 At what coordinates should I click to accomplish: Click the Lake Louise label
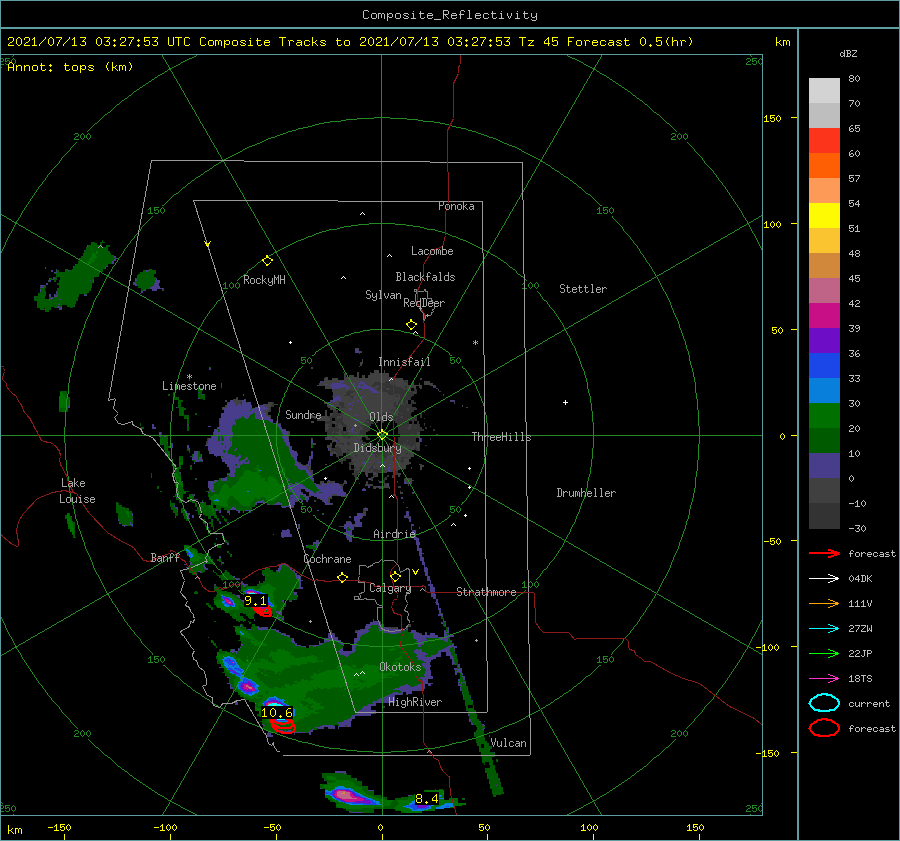77,491
